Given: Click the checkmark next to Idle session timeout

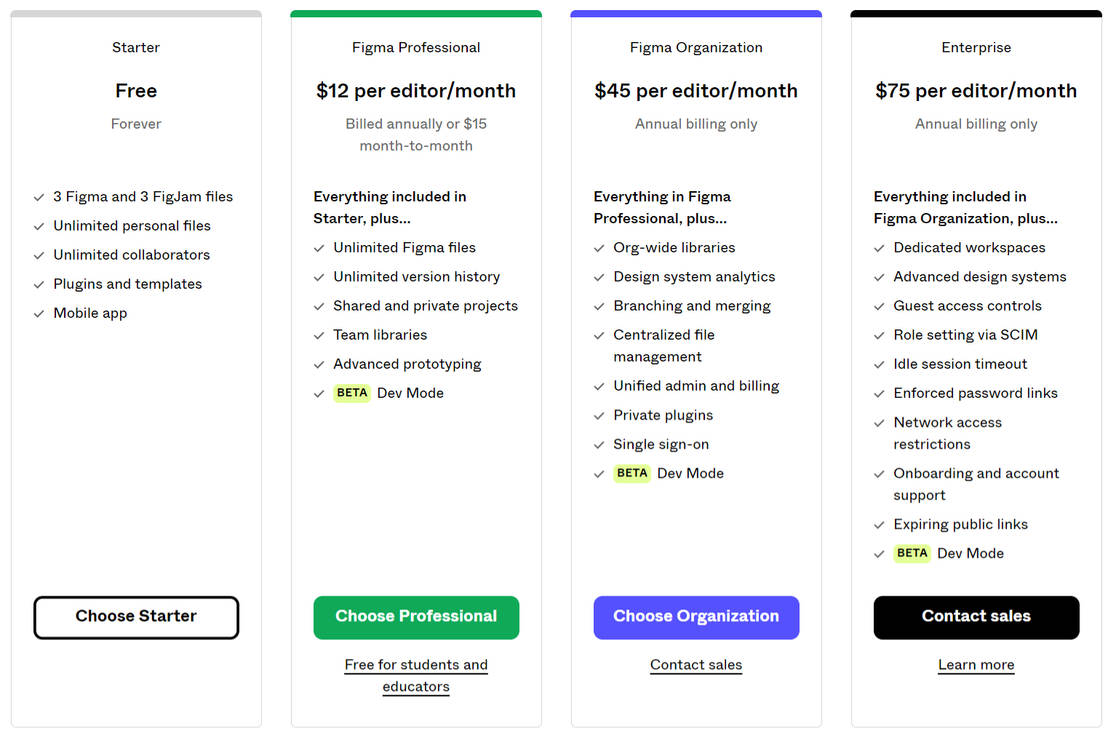Looking at the screenshot, I should click(x=879, y=364).
